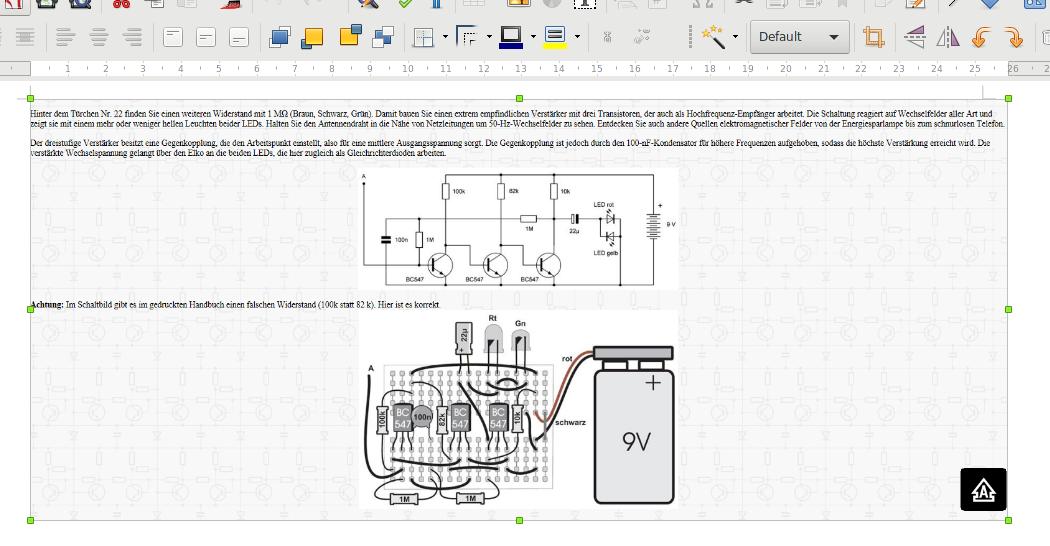The height and width of the screenshot is (546, 1050).
Task: Apply the blue border line color
Action: pos(511,37)
